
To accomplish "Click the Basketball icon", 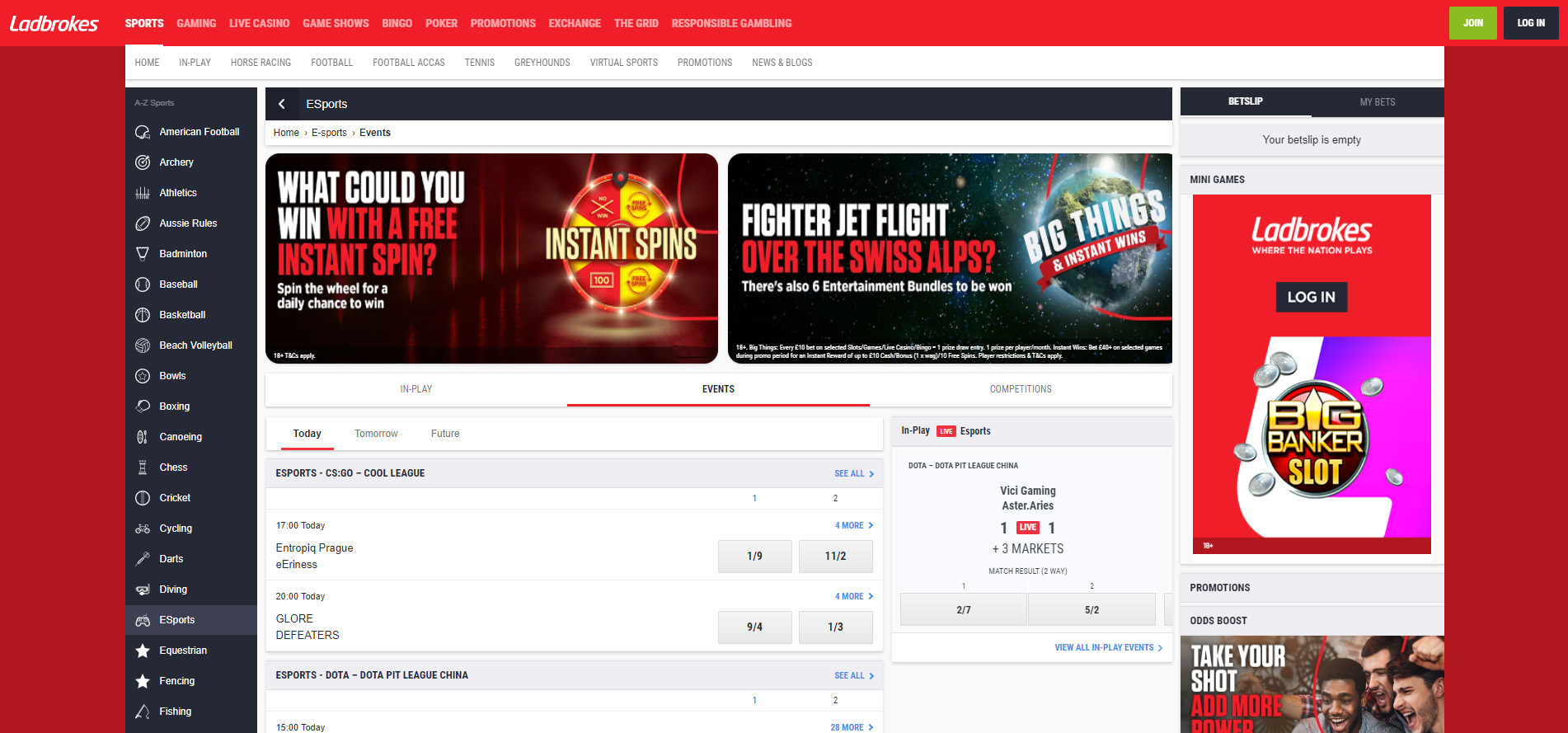I will tap(143, 315).
